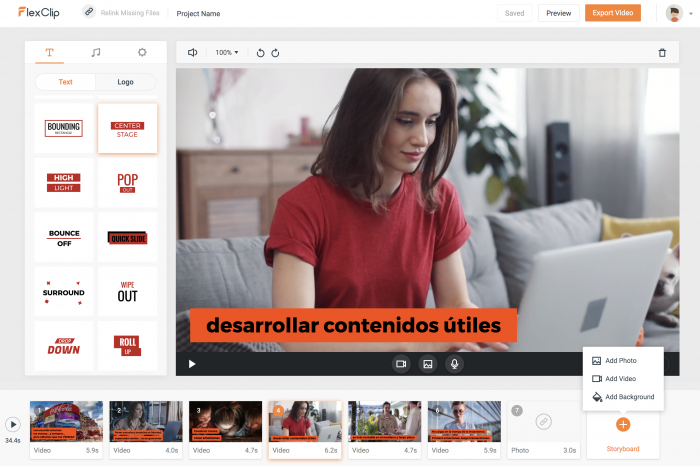Viewport: 700px width, 466px height.
Task: Click the redo arrow icon
Action: pyautogui.click(x=275, y=53)
